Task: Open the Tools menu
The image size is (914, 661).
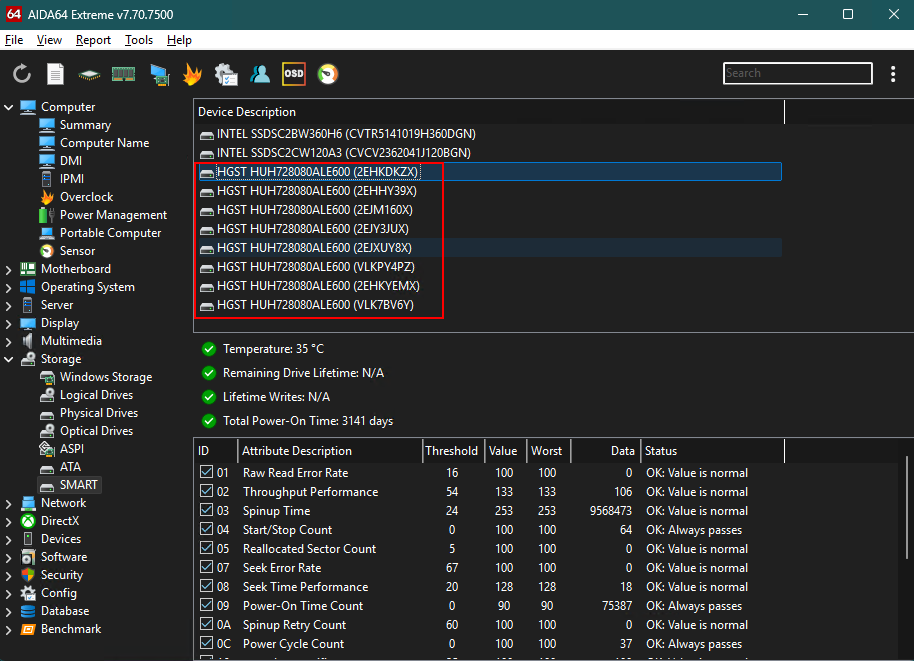Action: click(139, 40)
